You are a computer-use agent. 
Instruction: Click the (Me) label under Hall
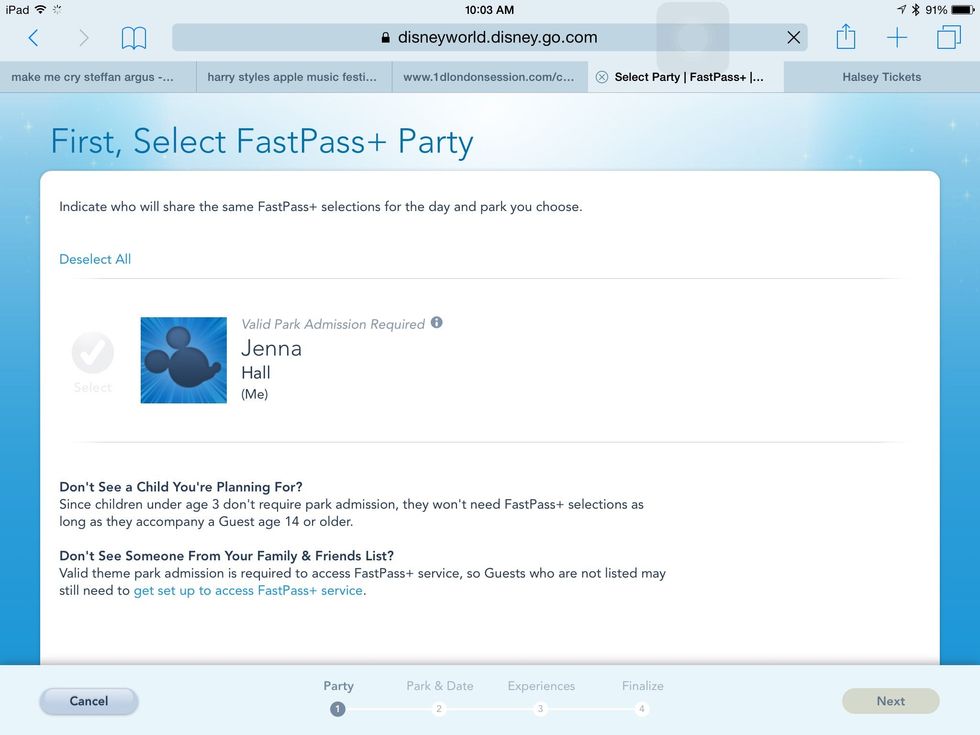pos(254,394)
